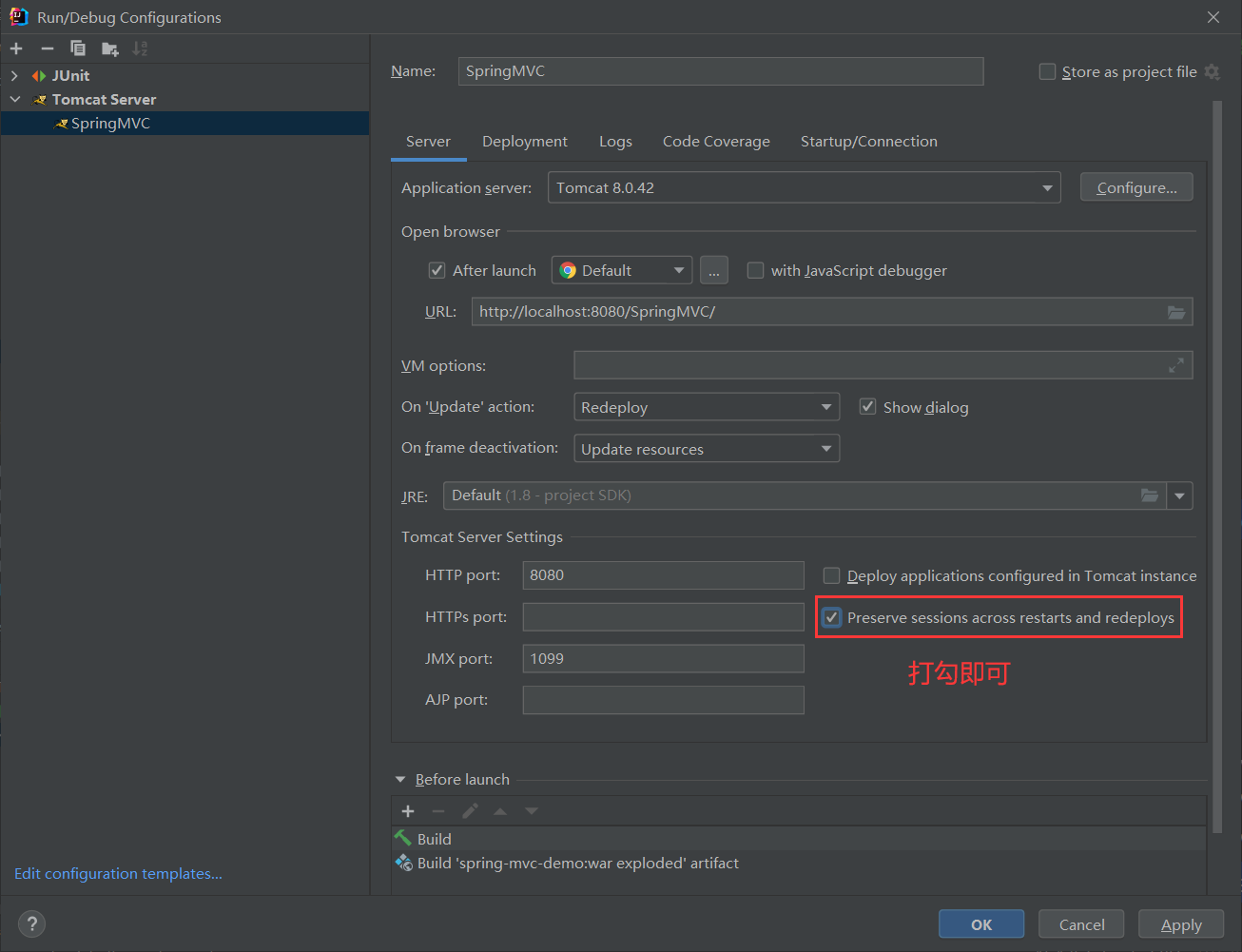Click the Name input field
Screen dimensions: 1242x952
(721, 71)
